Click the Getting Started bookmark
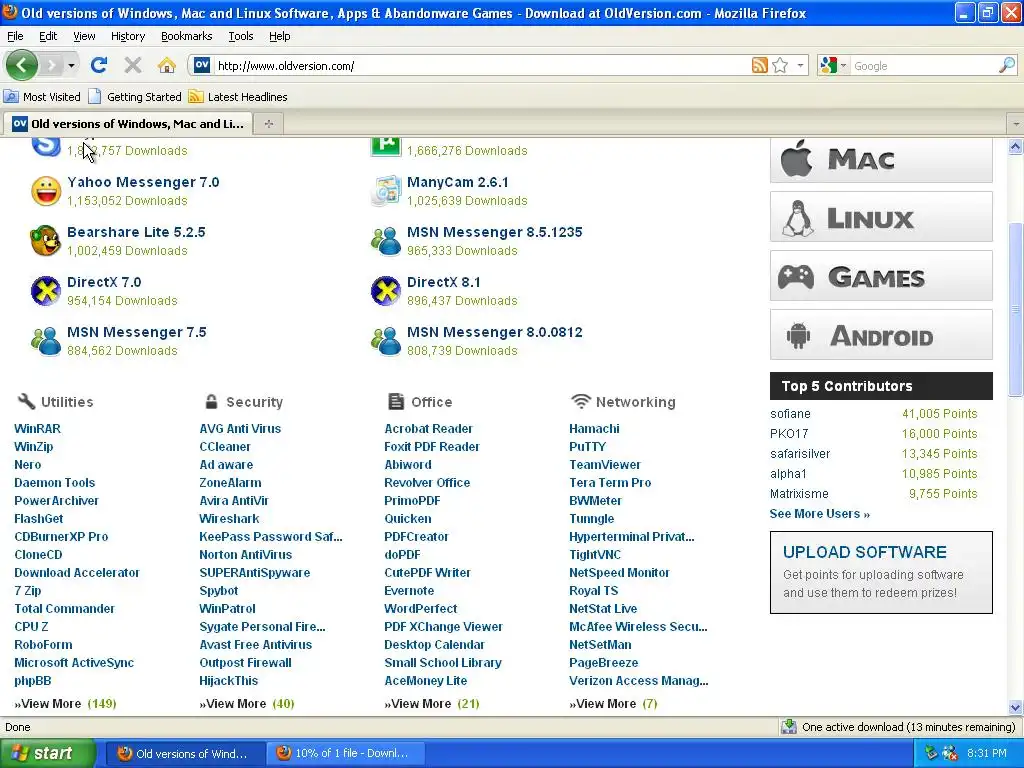1024x768 pixels. [136, 97]
